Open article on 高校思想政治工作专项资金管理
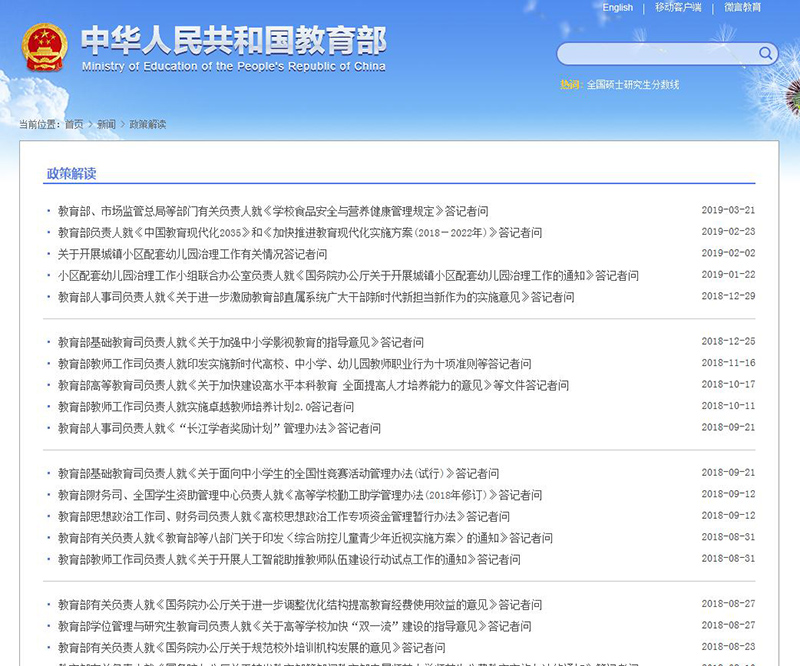This screenshot has height=666, width=800. click(x=284, y=516)
